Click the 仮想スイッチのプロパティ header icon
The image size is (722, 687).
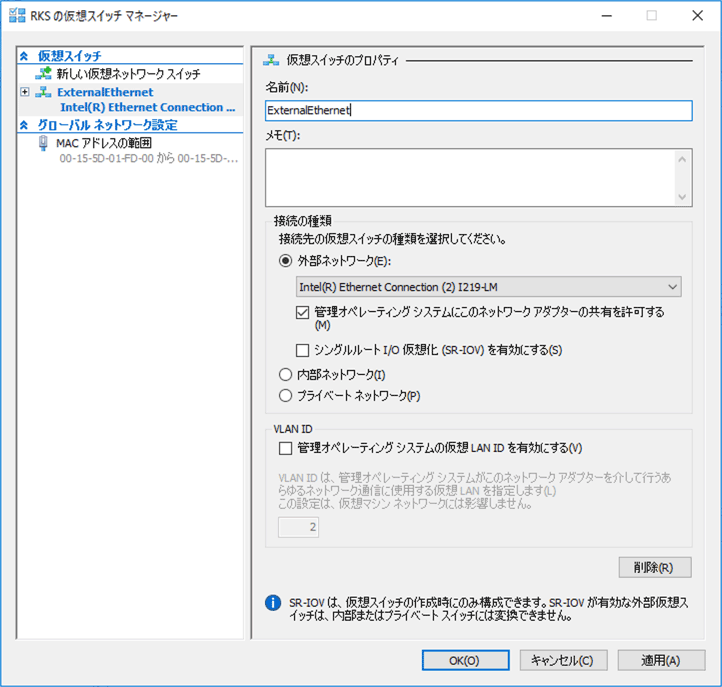[x=271, y=60]
